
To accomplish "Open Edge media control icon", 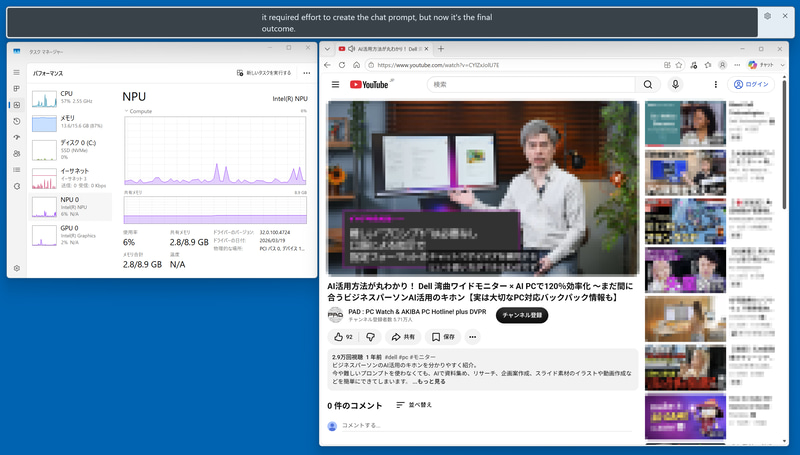I will [x=693, y=65].
